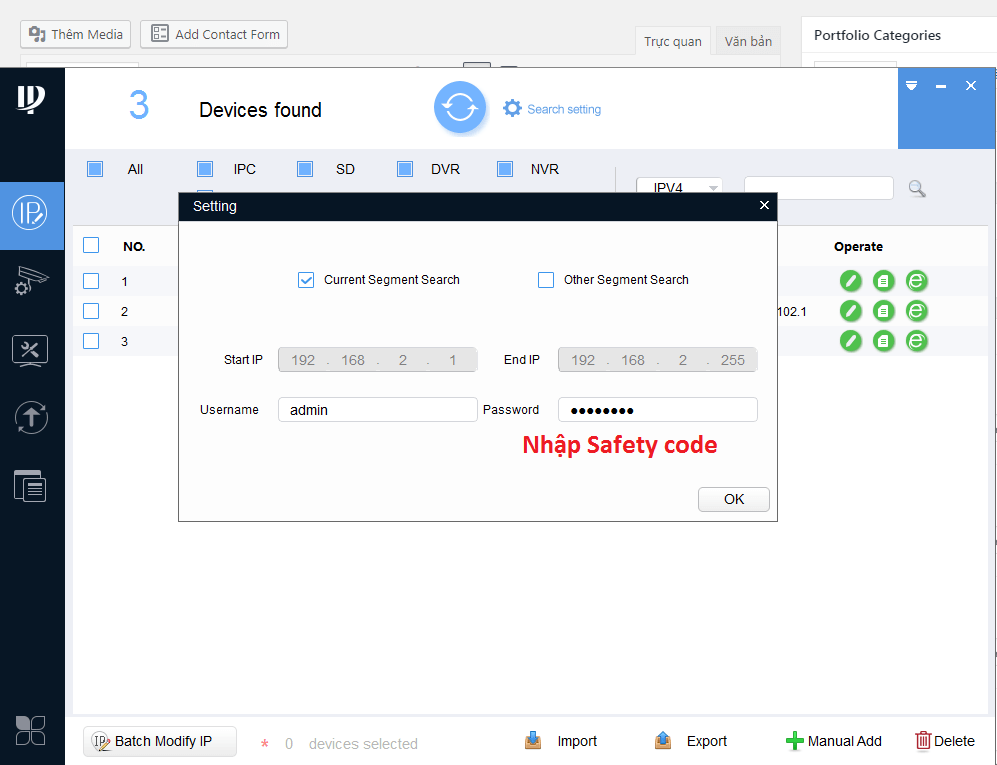Switch to the Trực quan tab
The image size is (997, 765).
[x=673, y=41]
